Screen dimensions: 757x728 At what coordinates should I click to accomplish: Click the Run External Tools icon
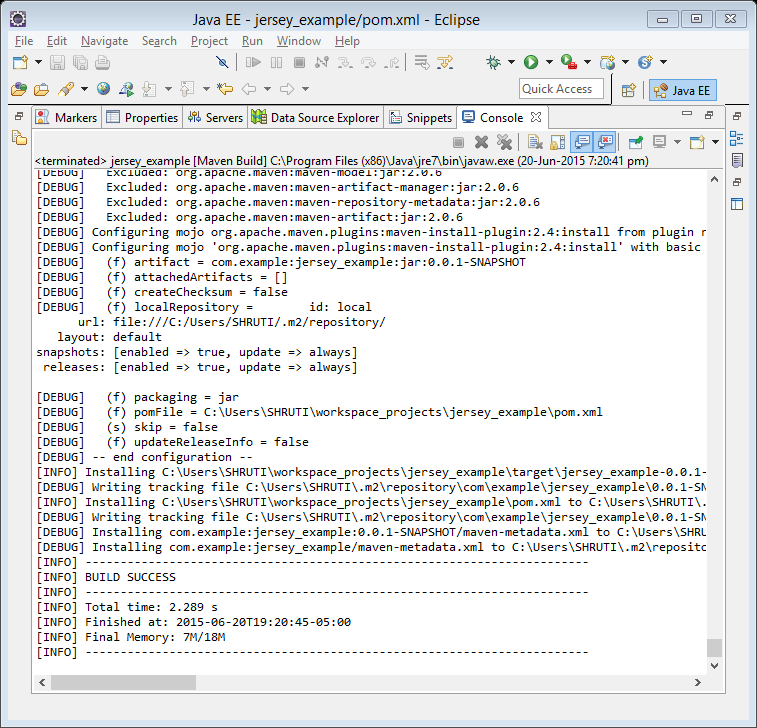pos(569,62)
